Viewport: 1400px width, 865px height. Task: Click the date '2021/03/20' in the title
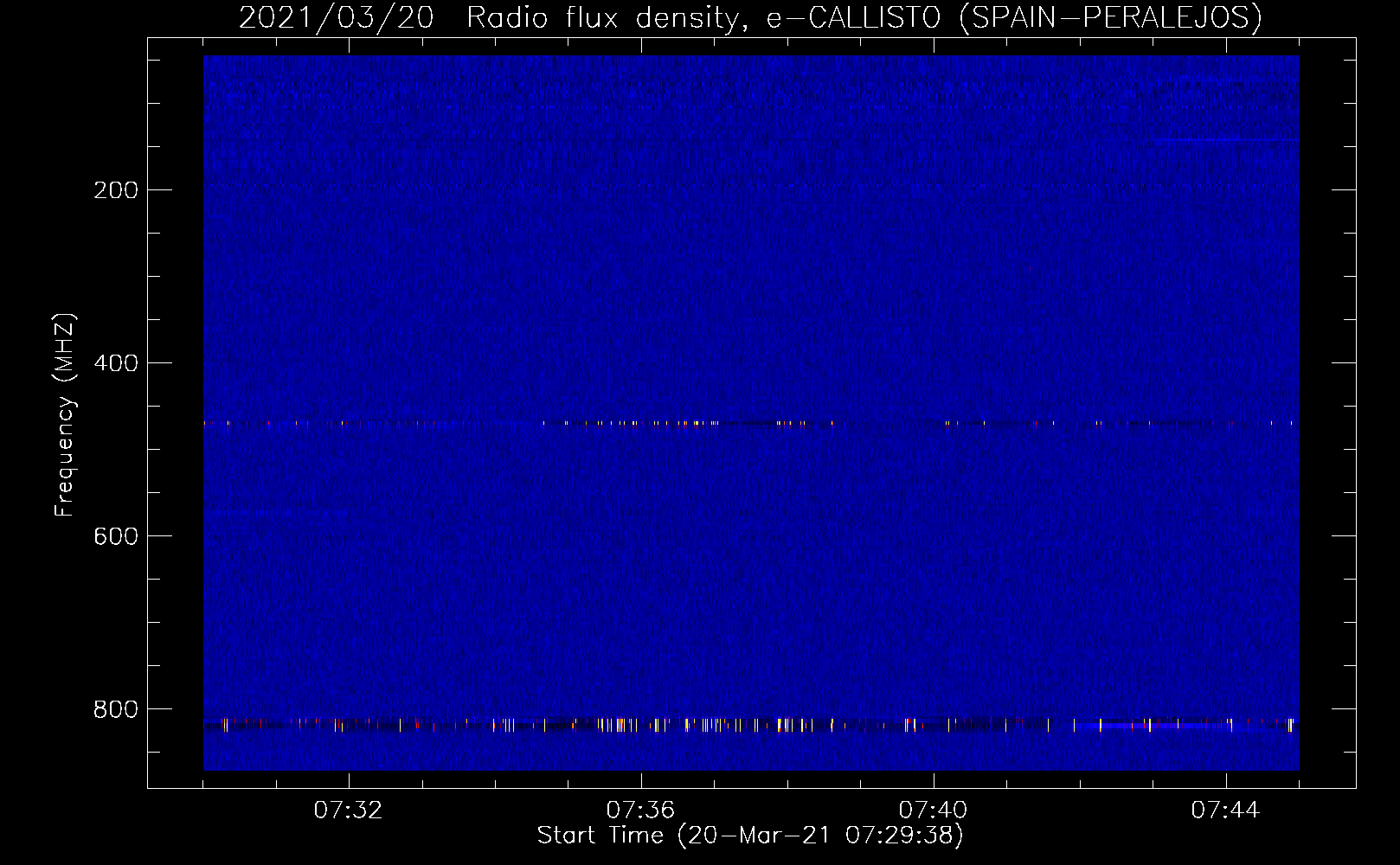point(337,18)
